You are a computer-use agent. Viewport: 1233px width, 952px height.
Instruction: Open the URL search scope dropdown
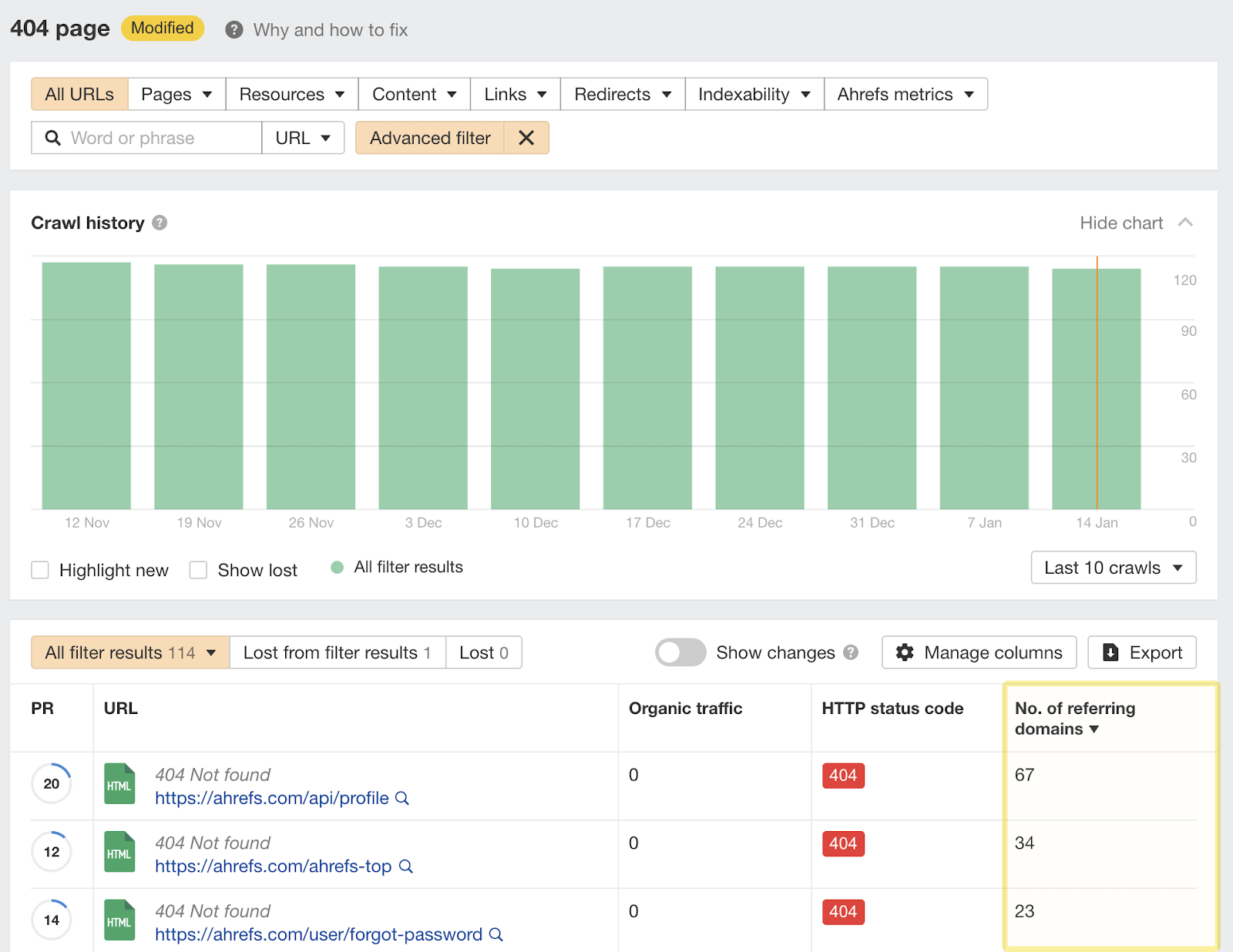pyautogui.click(x=303, y=138)
